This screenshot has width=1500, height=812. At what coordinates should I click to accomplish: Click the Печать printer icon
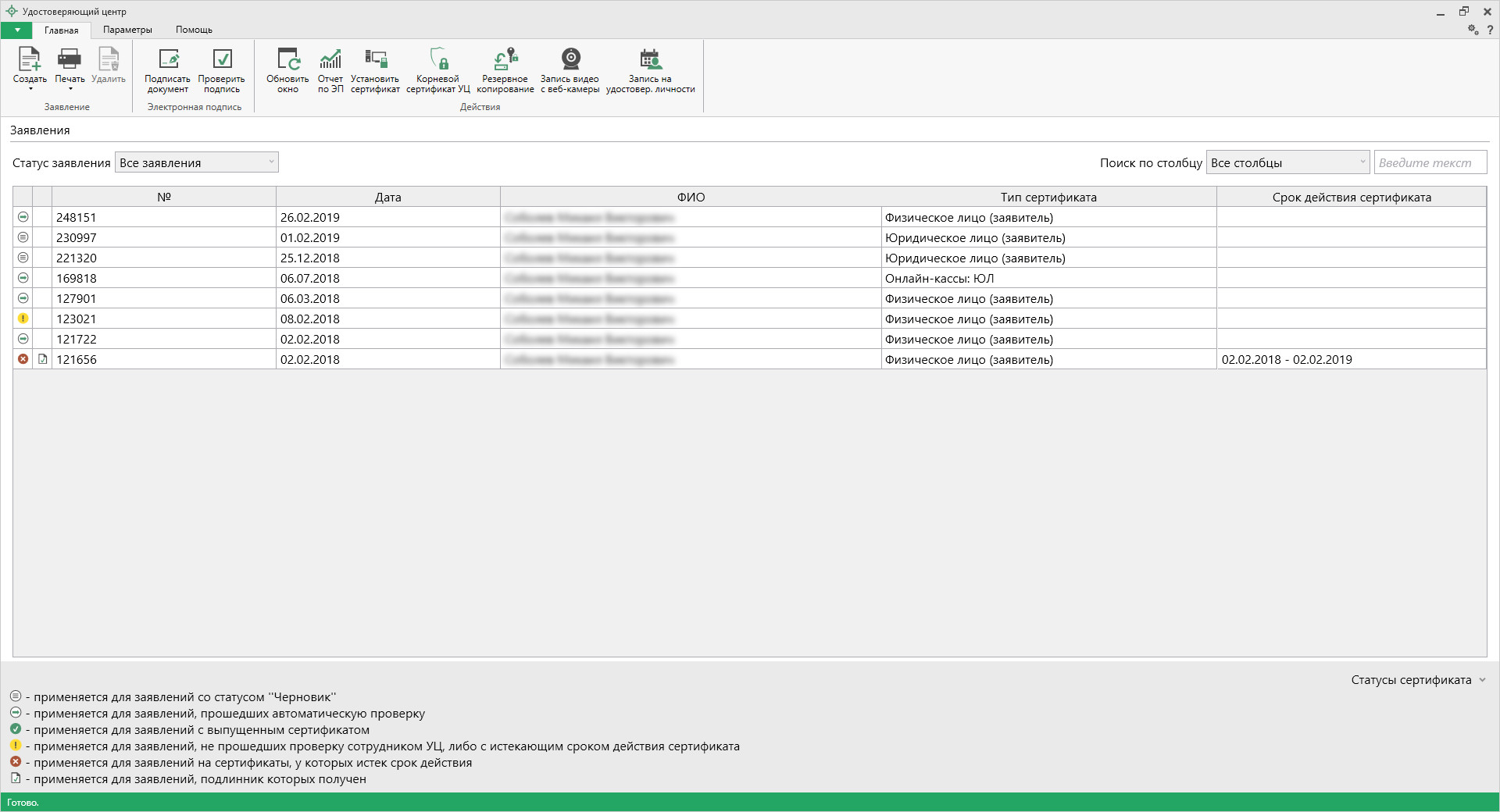point(70,60)
